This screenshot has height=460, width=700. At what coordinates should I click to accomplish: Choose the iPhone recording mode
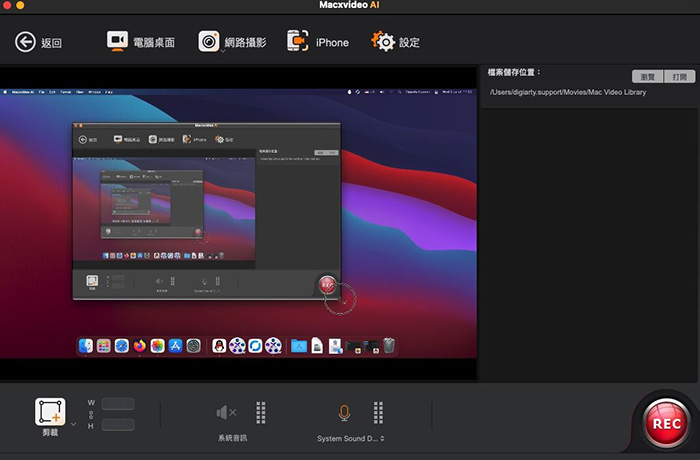[317, 42]
